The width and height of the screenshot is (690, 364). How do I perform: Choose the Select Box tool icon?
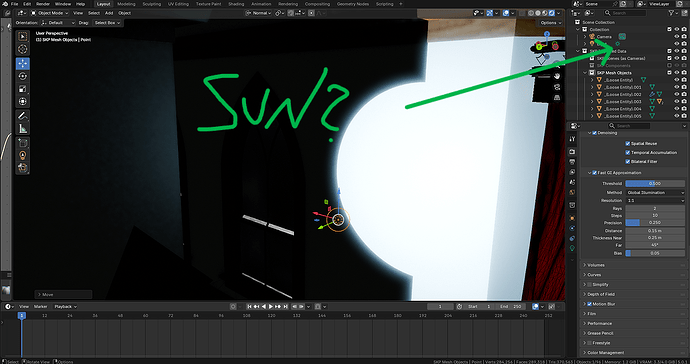click(23, 36)
